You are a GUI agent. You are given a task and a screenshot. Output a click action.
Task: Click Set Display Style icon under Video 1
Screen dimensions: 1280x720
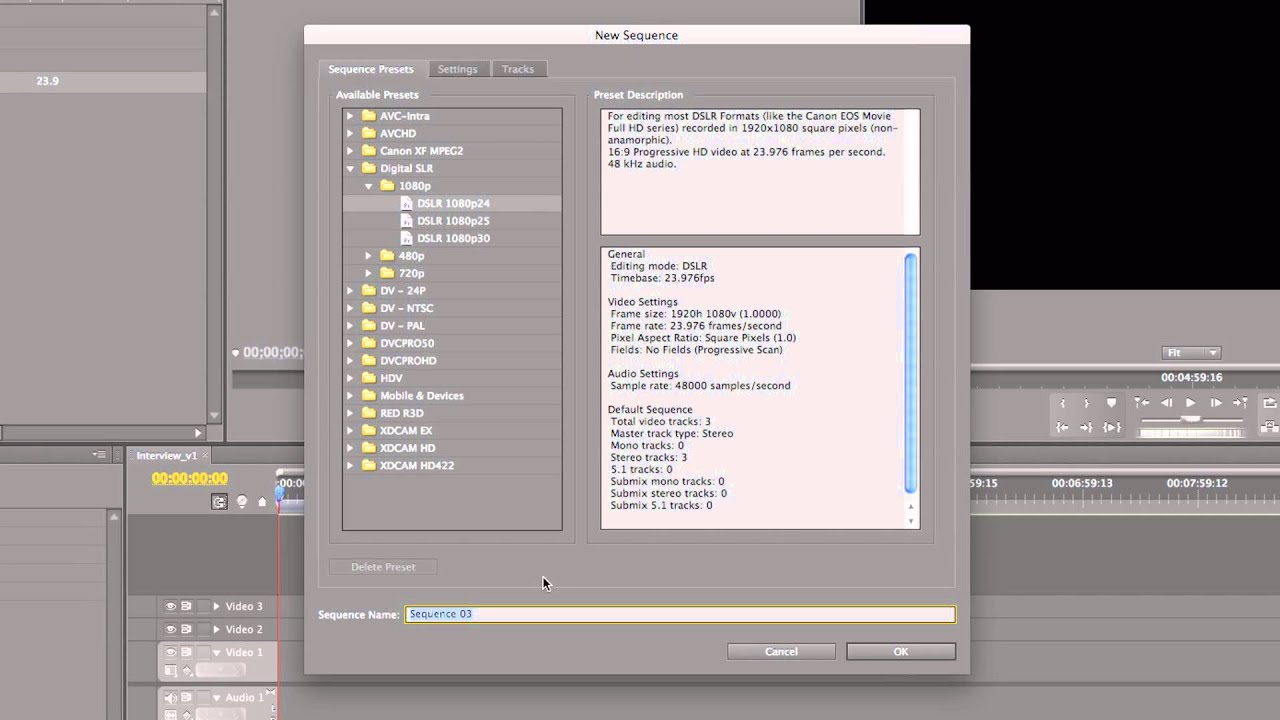tap(171, 671)
